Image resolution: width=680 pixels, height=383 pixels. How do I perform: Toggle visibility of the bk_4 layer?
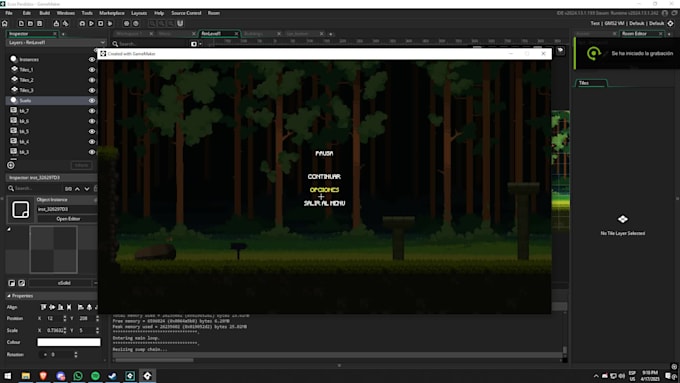click(x=92, y=142)
